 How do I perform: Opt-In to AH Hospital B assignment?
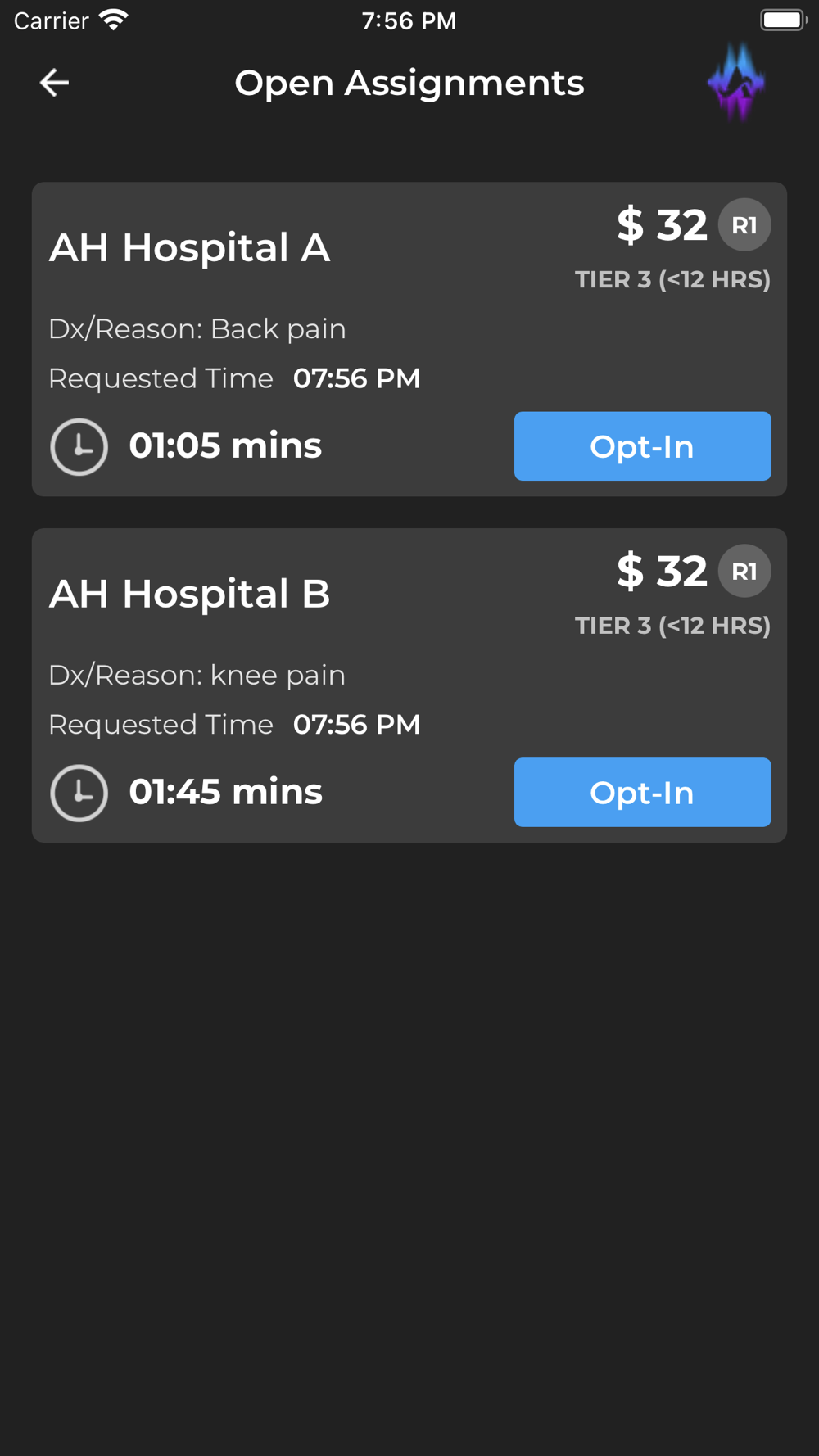tap(643, 792)
